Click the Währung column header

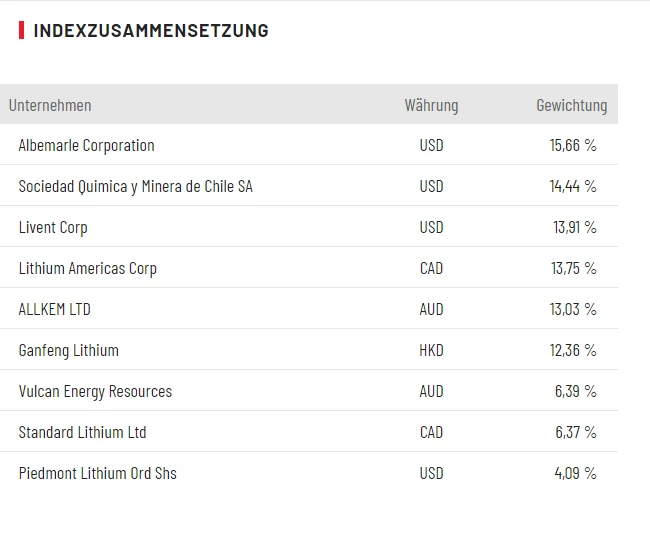(431, 105)
